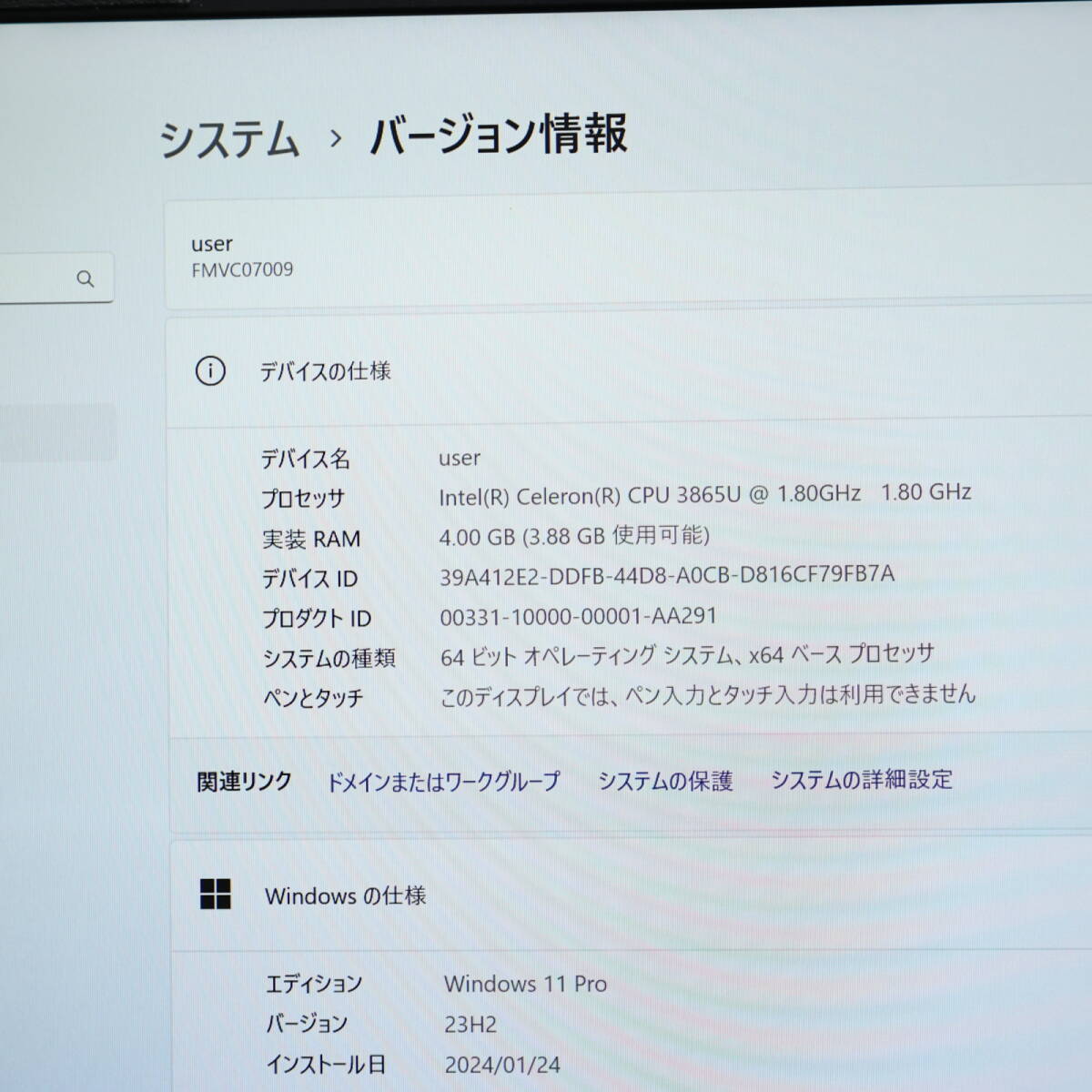Select the 4.00 GB RAM value
The width and height of the screenshot is (1092, 1092).
[x=574, y=535]
